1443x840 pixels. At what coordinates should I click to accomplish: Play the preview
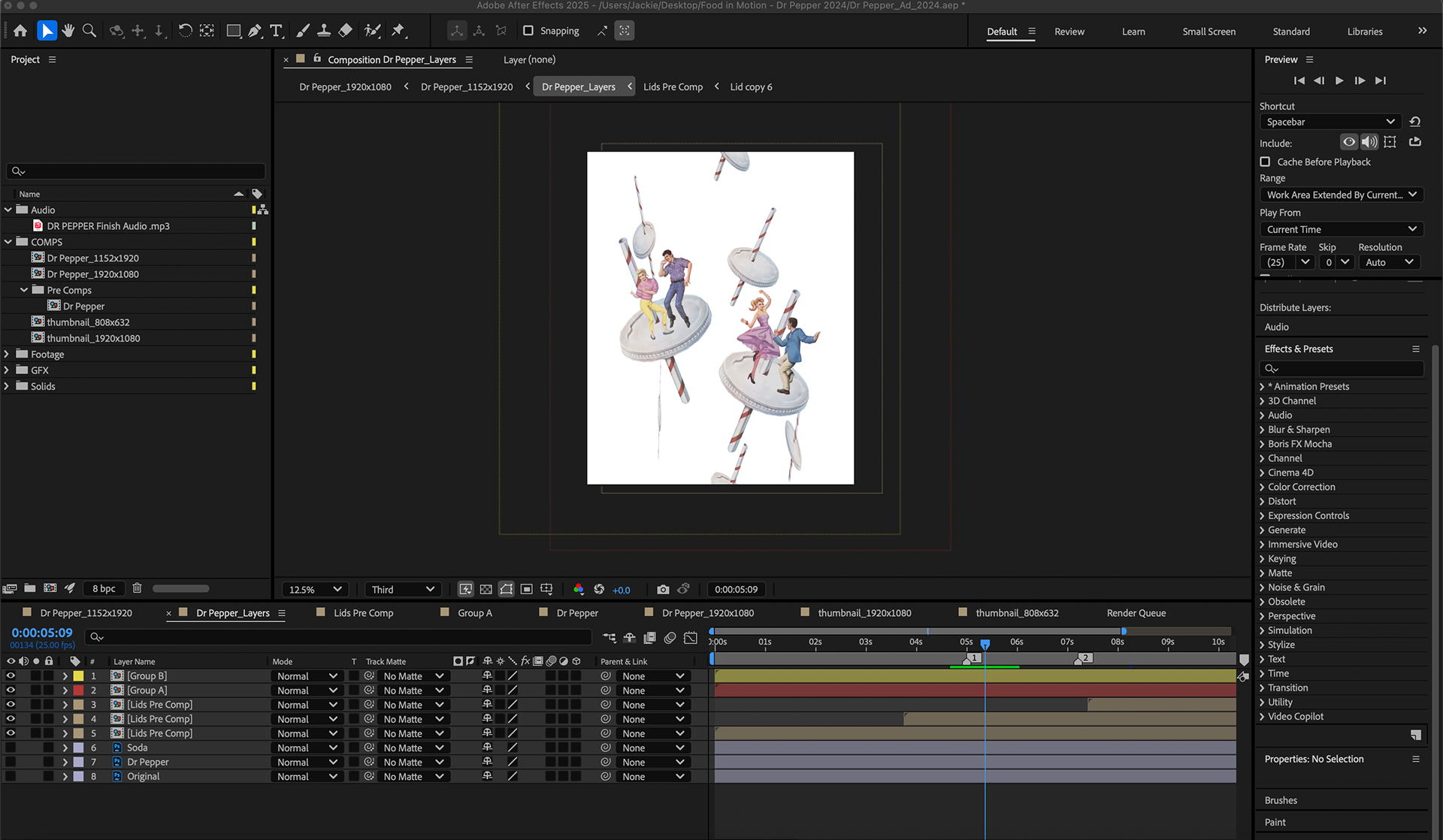pyautogui.click(x=1339, y=80)
